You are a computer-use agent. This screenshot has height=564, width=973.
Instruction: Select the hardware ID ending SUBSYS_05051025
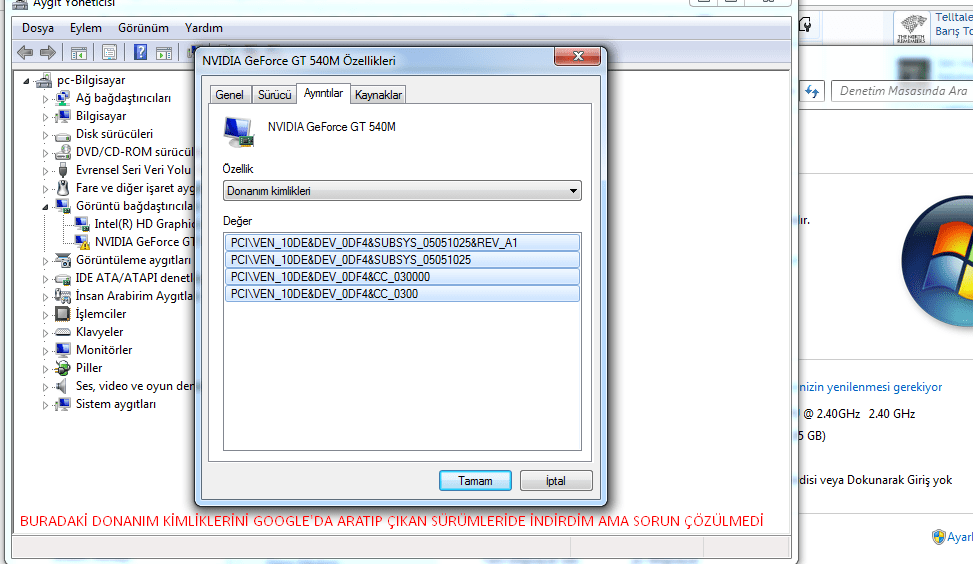point(402,260)
